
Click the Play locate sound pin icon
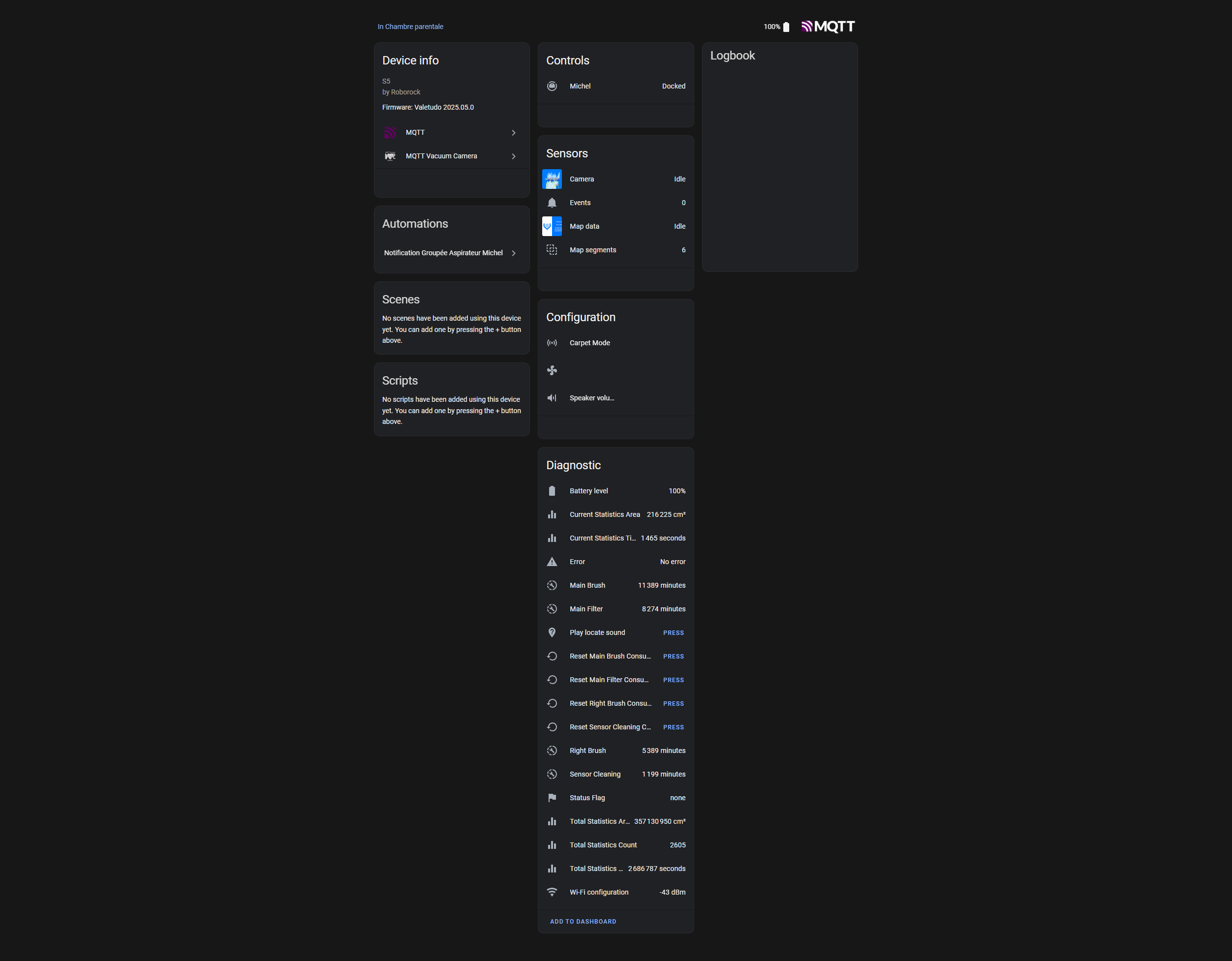(552, 633)
